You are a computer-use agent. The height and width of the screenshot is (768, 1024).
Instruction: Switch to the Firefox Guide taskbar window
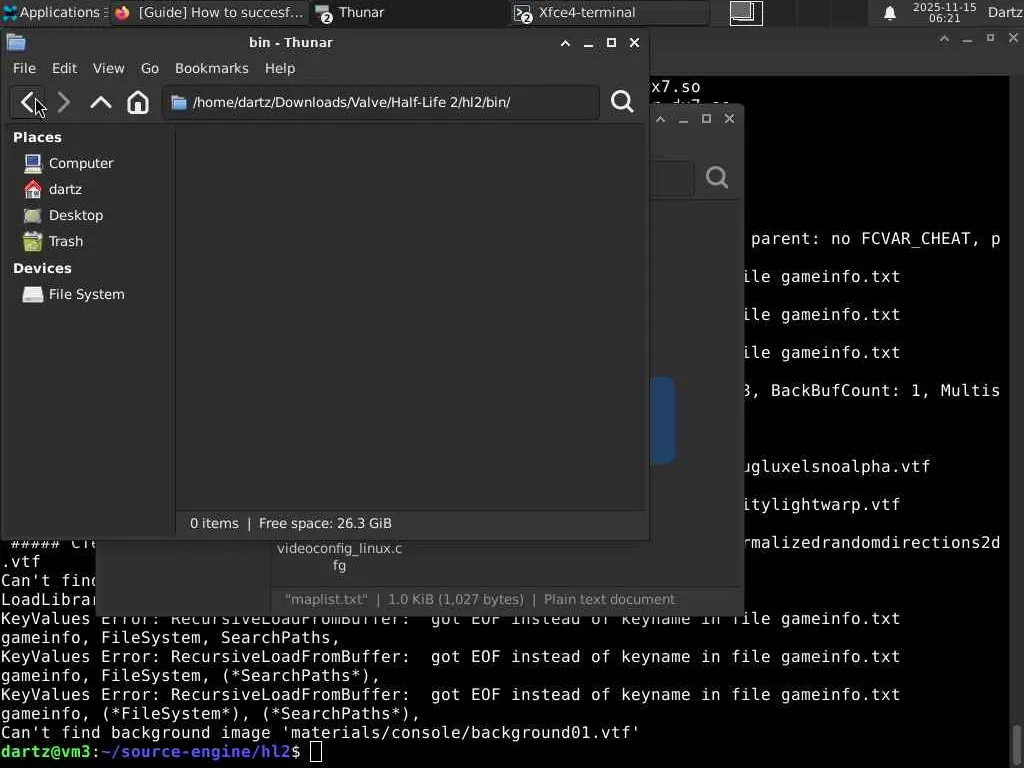[209, 12]
